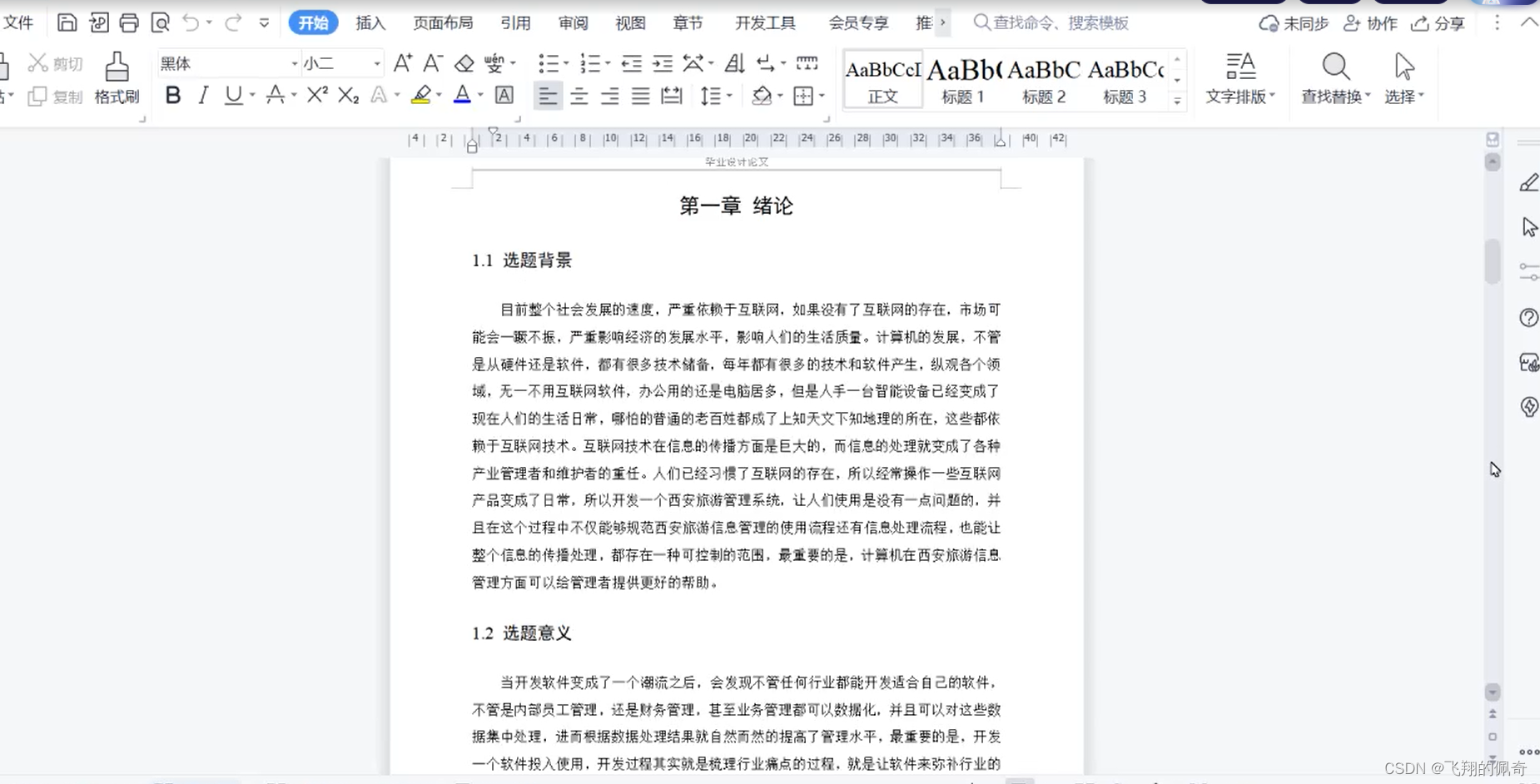This screenshot has height=784, width=1540.
Task: Select the Format Painter tool
Action: (x=117, y=77)
